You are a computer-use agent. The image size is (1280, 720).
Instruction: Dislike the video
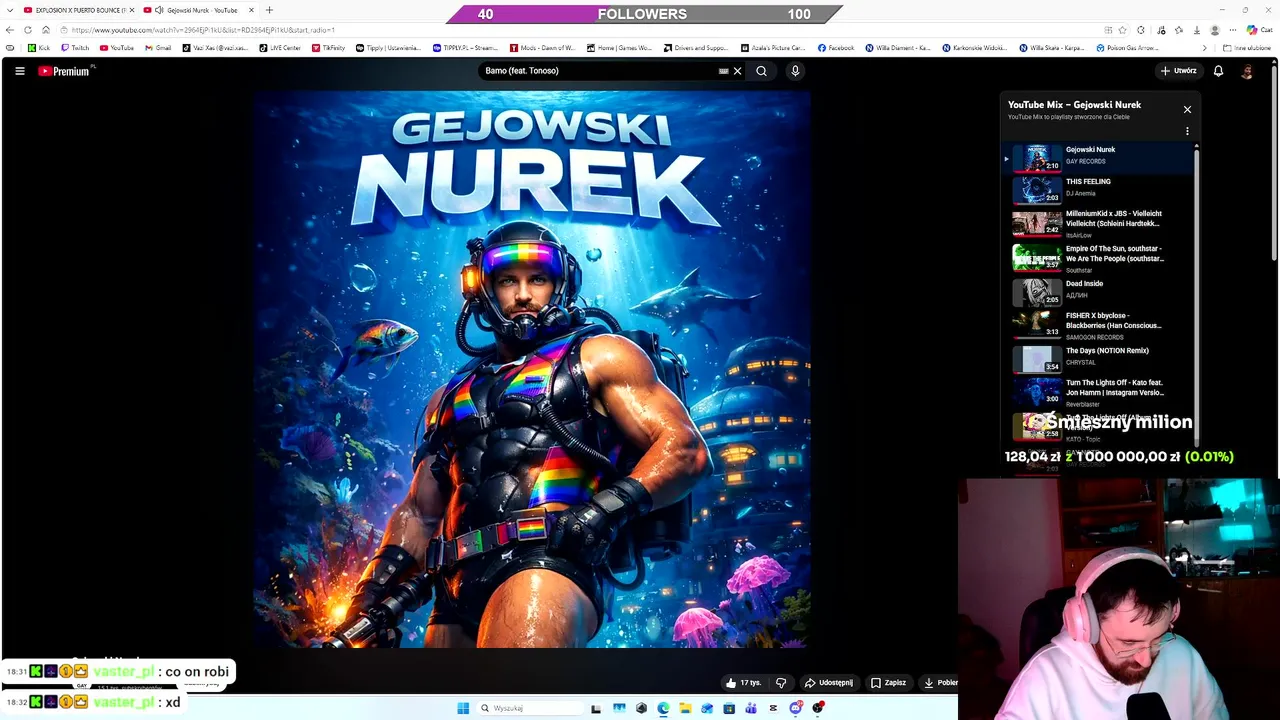[781, 683]
